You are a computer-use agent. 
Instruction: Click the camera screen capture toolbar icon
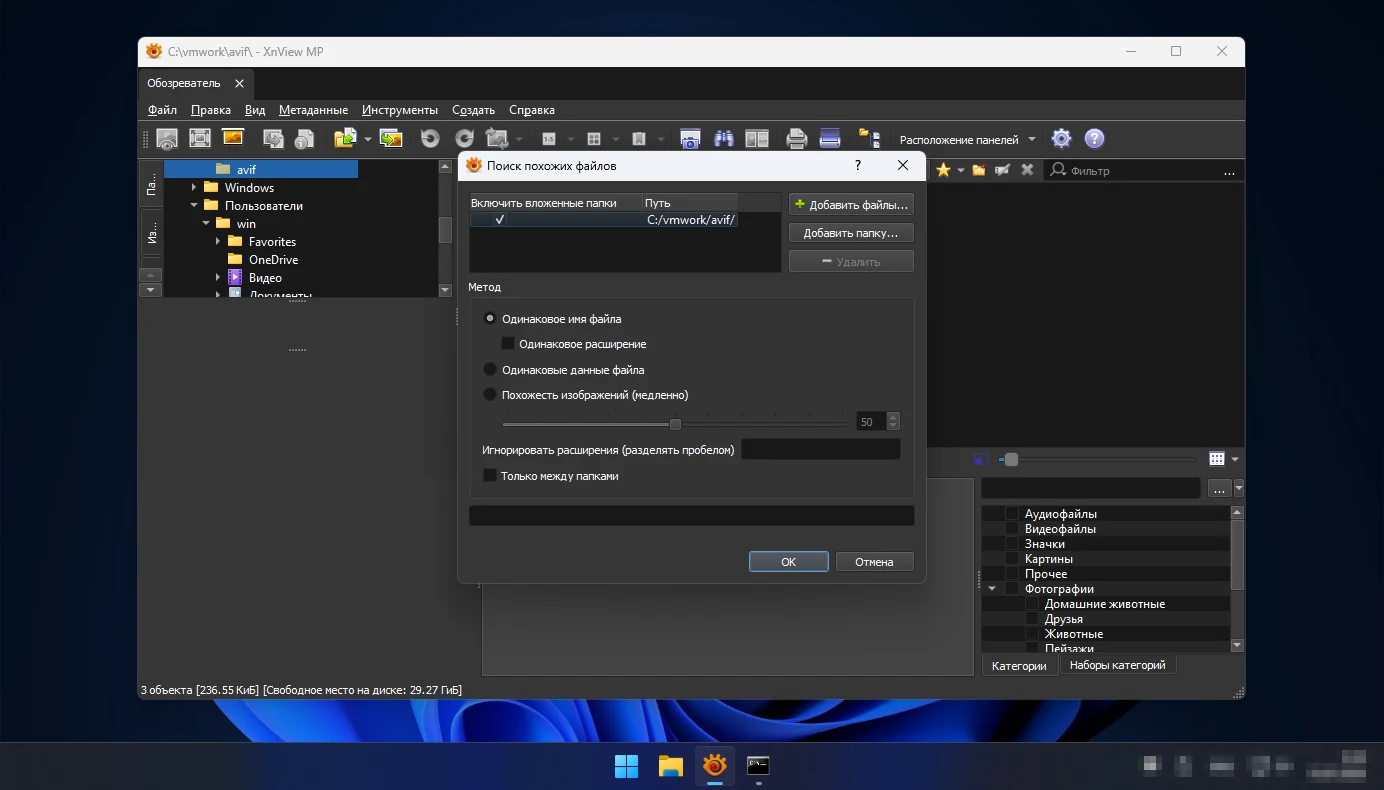(x=690, y=139)
